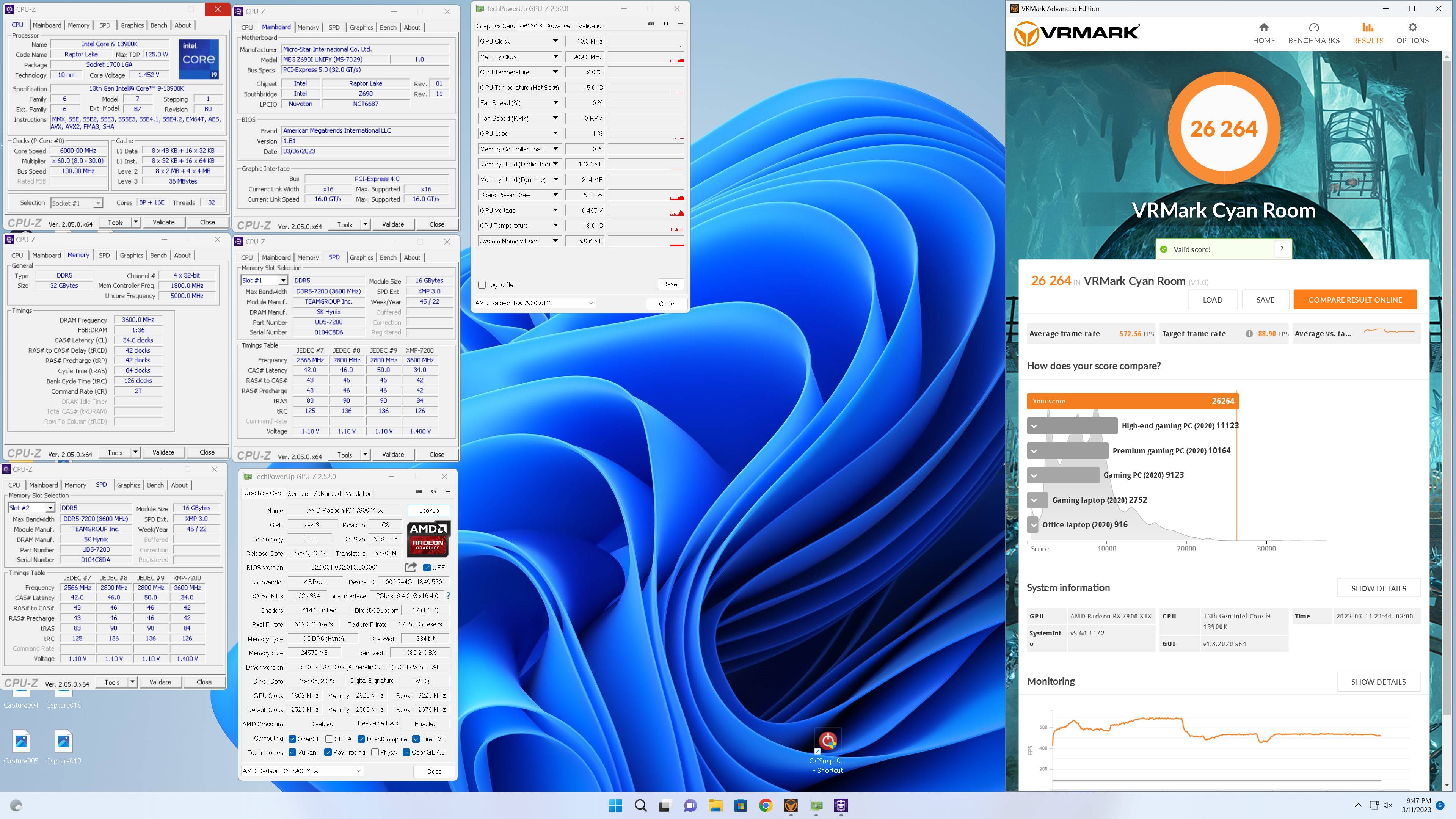This screenshot has width=1456, height=819.
Task: Click Bus Interface question mark in GPU-Z
Action: click(x=448, y=596)
